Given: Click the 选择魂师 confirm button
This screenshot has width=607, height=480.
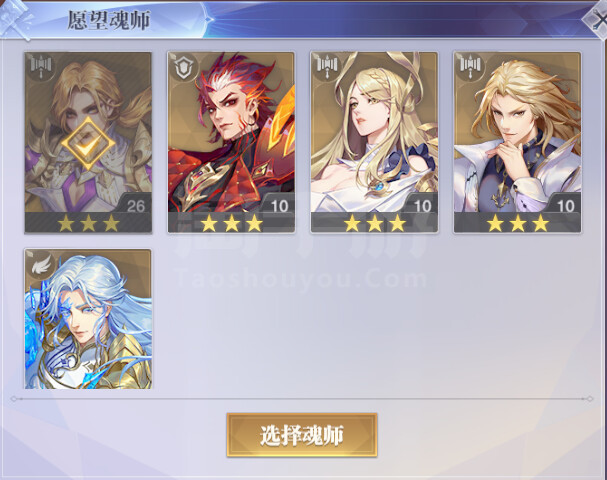Looking at the screenshot, I should [302, 435].
